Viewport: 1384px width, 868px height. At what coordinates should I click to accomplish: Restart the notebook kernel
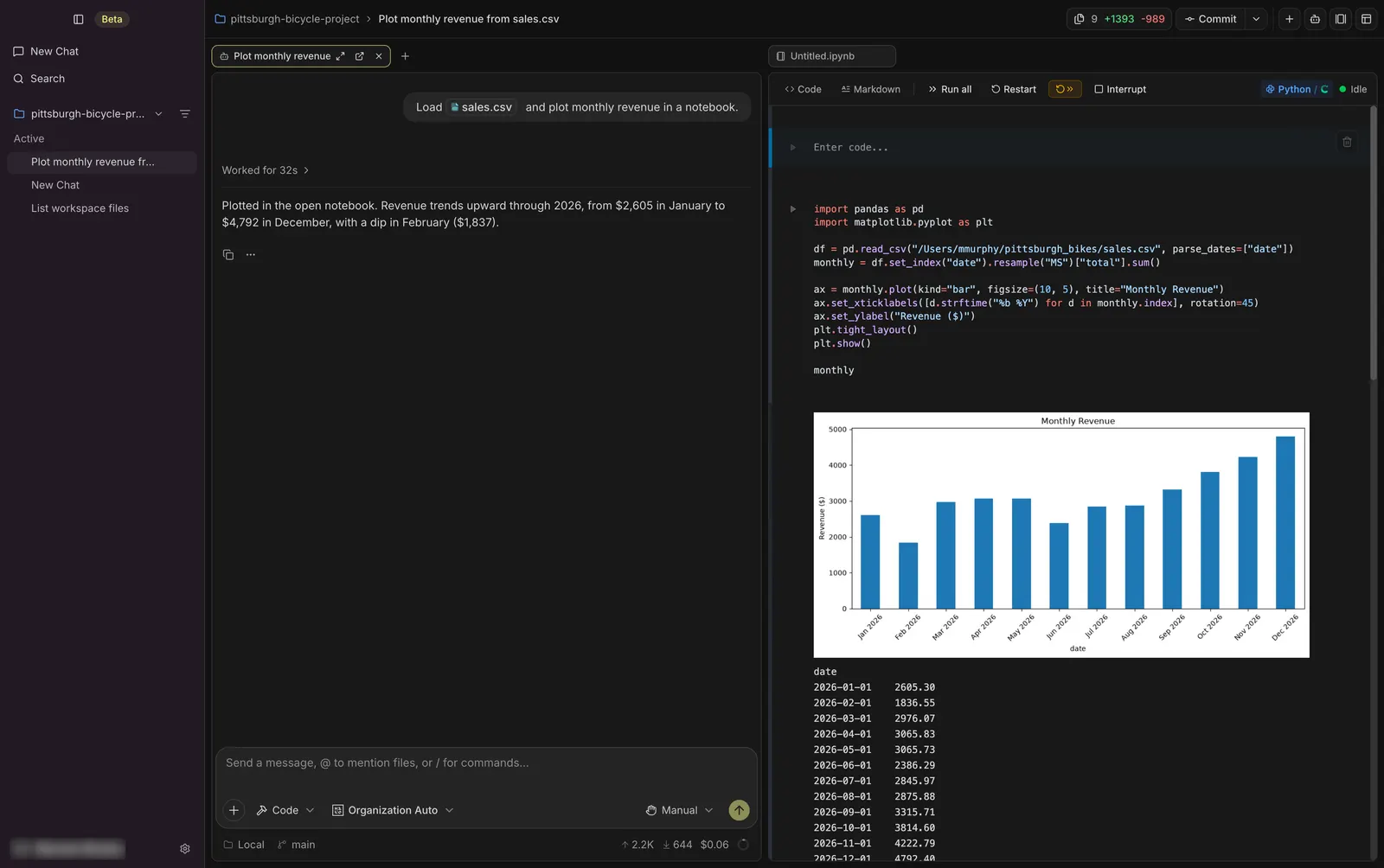(1014, 89)
